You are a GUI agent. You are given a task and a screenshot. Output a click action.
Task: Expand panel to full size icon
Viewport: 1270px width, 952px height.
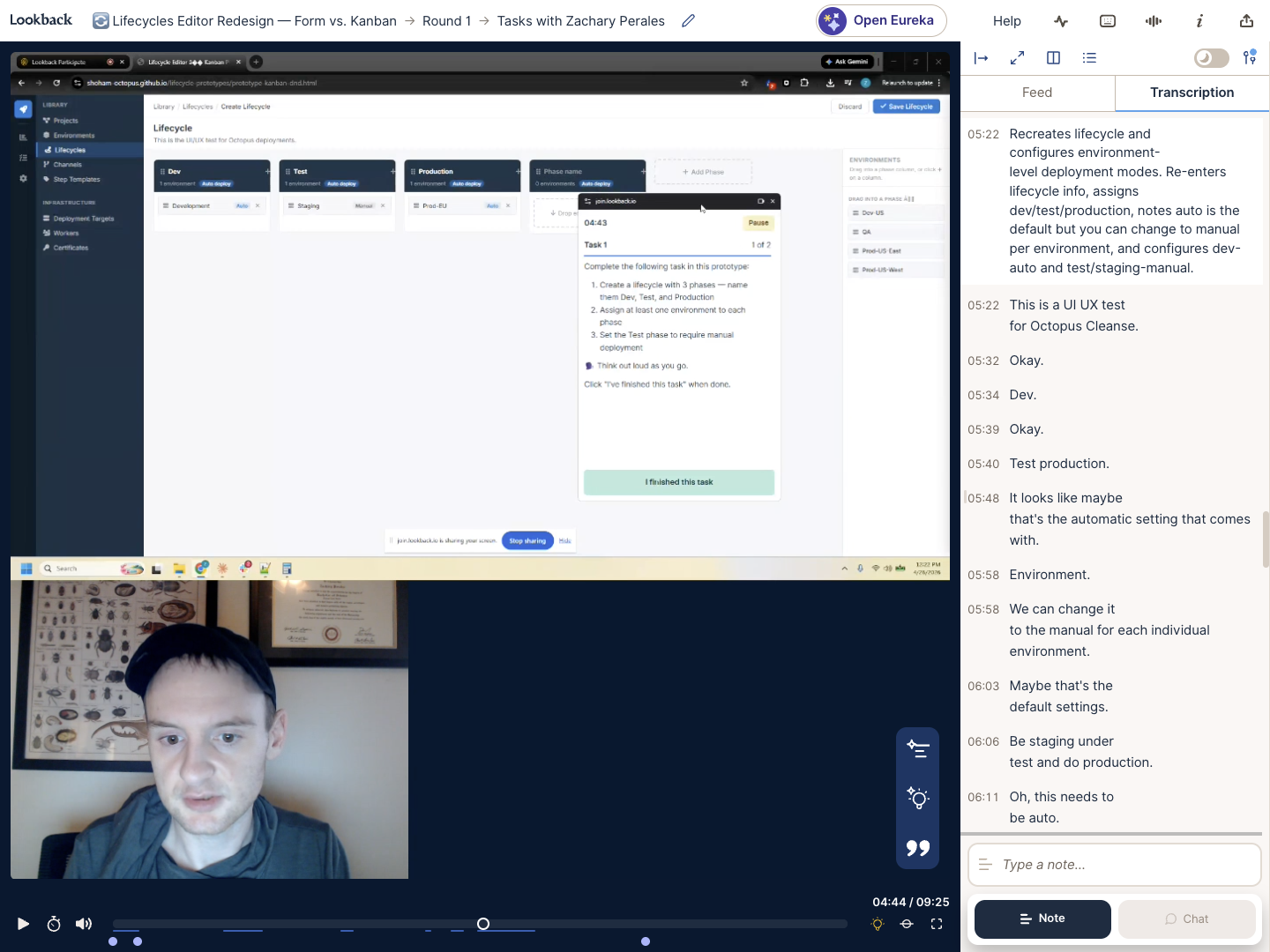click(1017, 58)
